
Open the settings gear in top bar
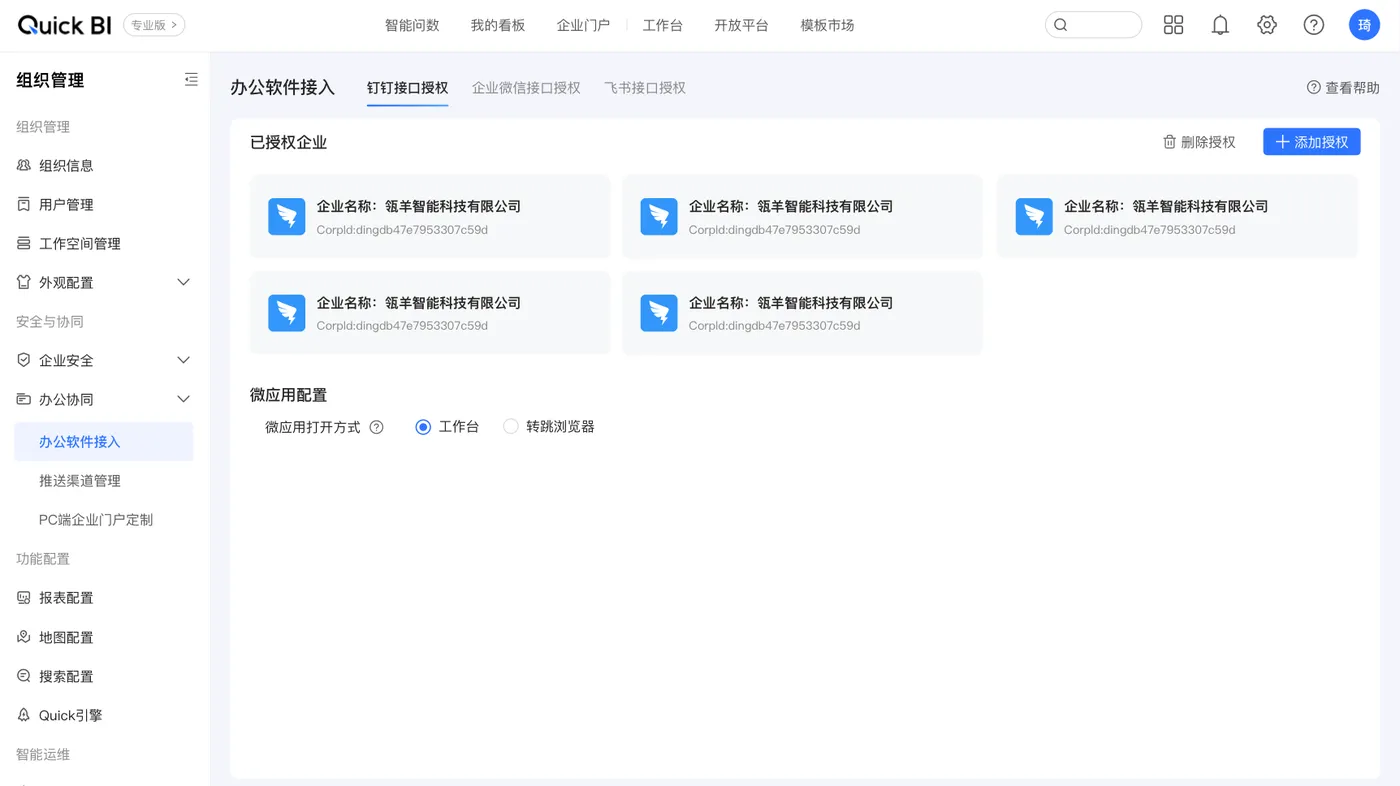pos(1267,25)
